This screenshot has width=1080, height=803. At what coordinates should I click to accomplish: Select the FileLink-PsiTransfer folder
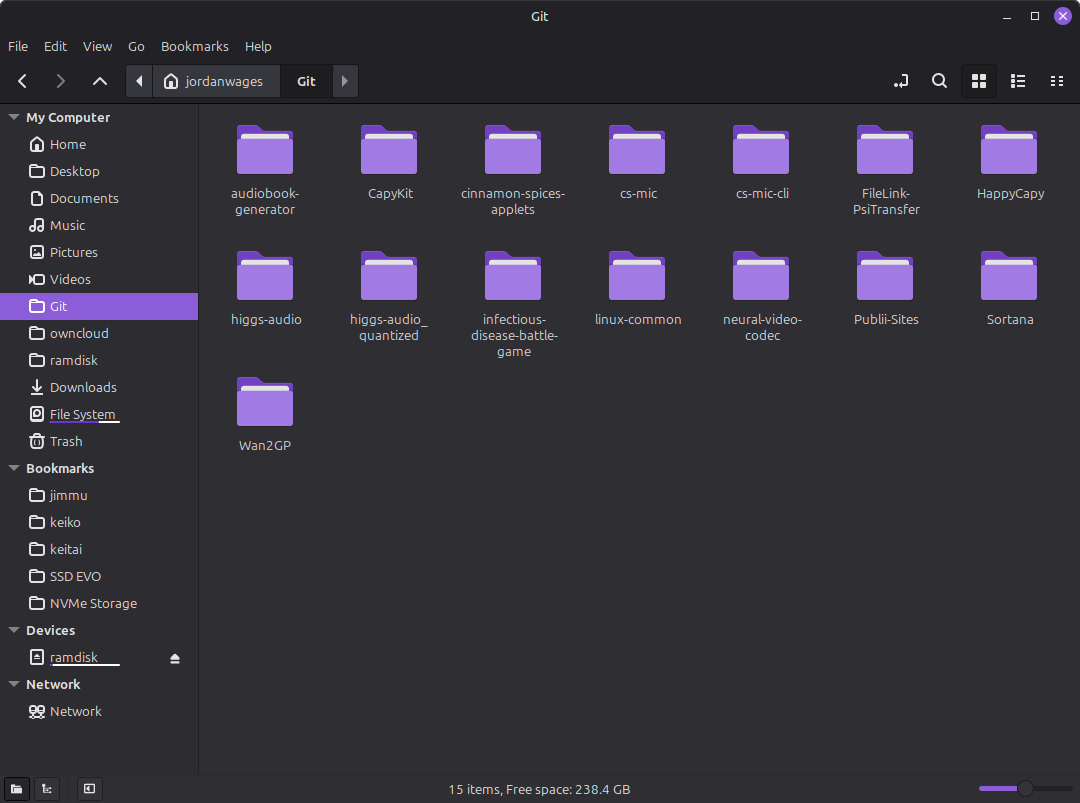coord(885,171)
